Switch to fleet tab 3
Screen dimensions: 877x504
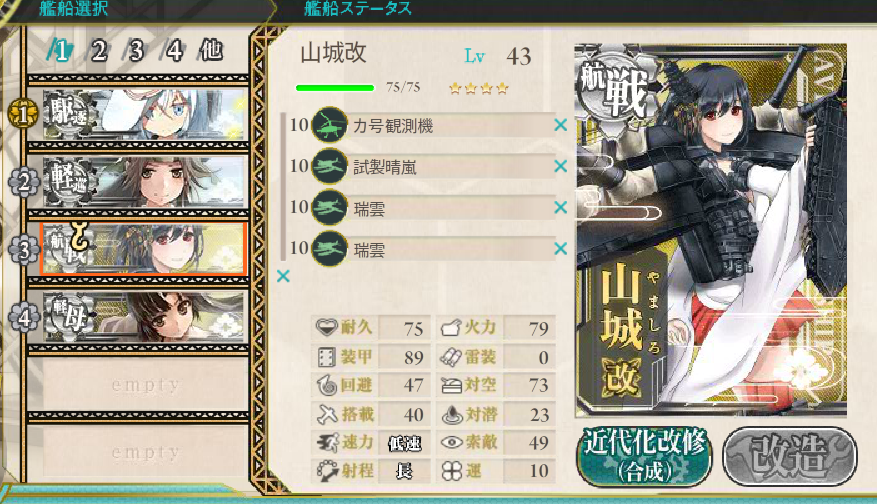(x=136, y=51)
